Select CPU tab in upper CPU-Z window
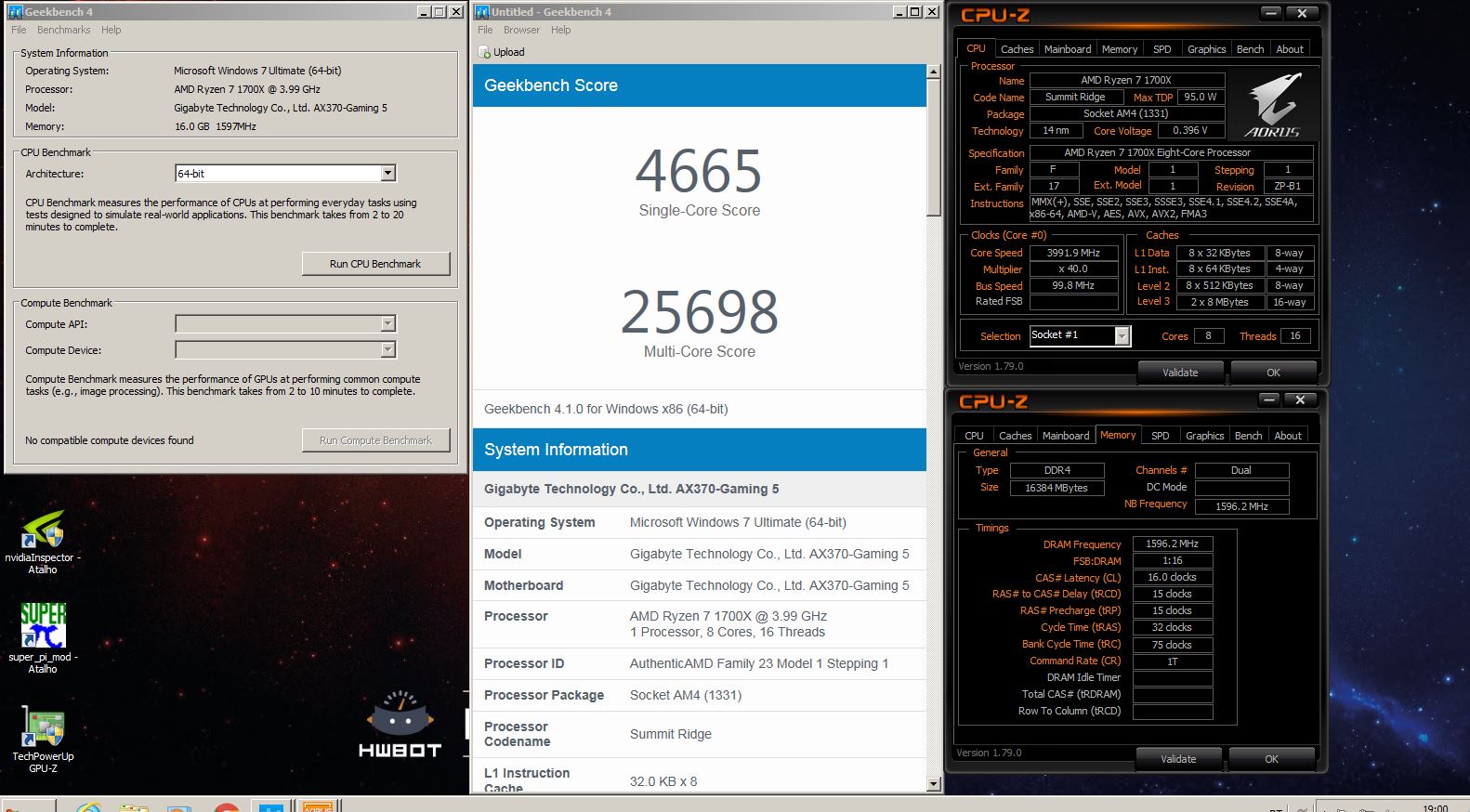 point(976,48)
